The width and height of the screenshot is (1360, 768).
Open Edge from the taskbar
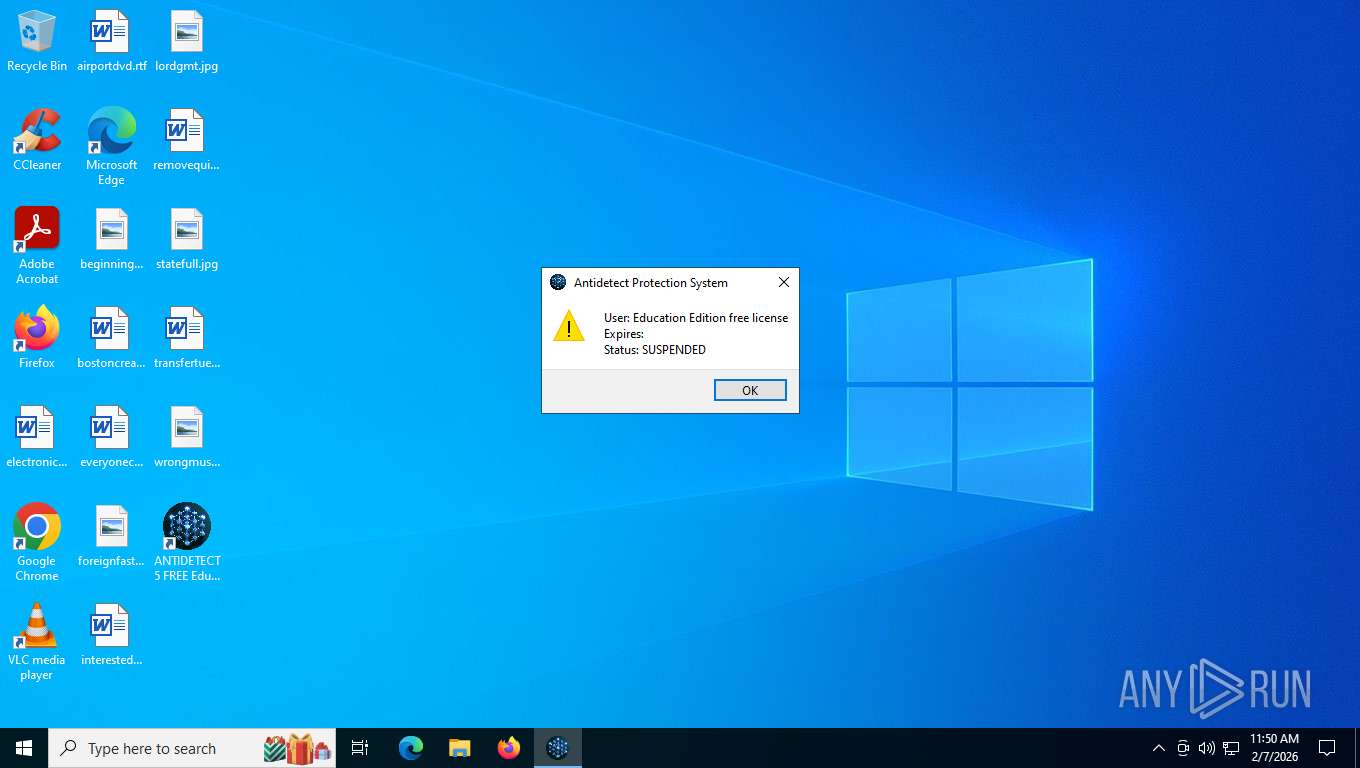(x=411, y=748)
